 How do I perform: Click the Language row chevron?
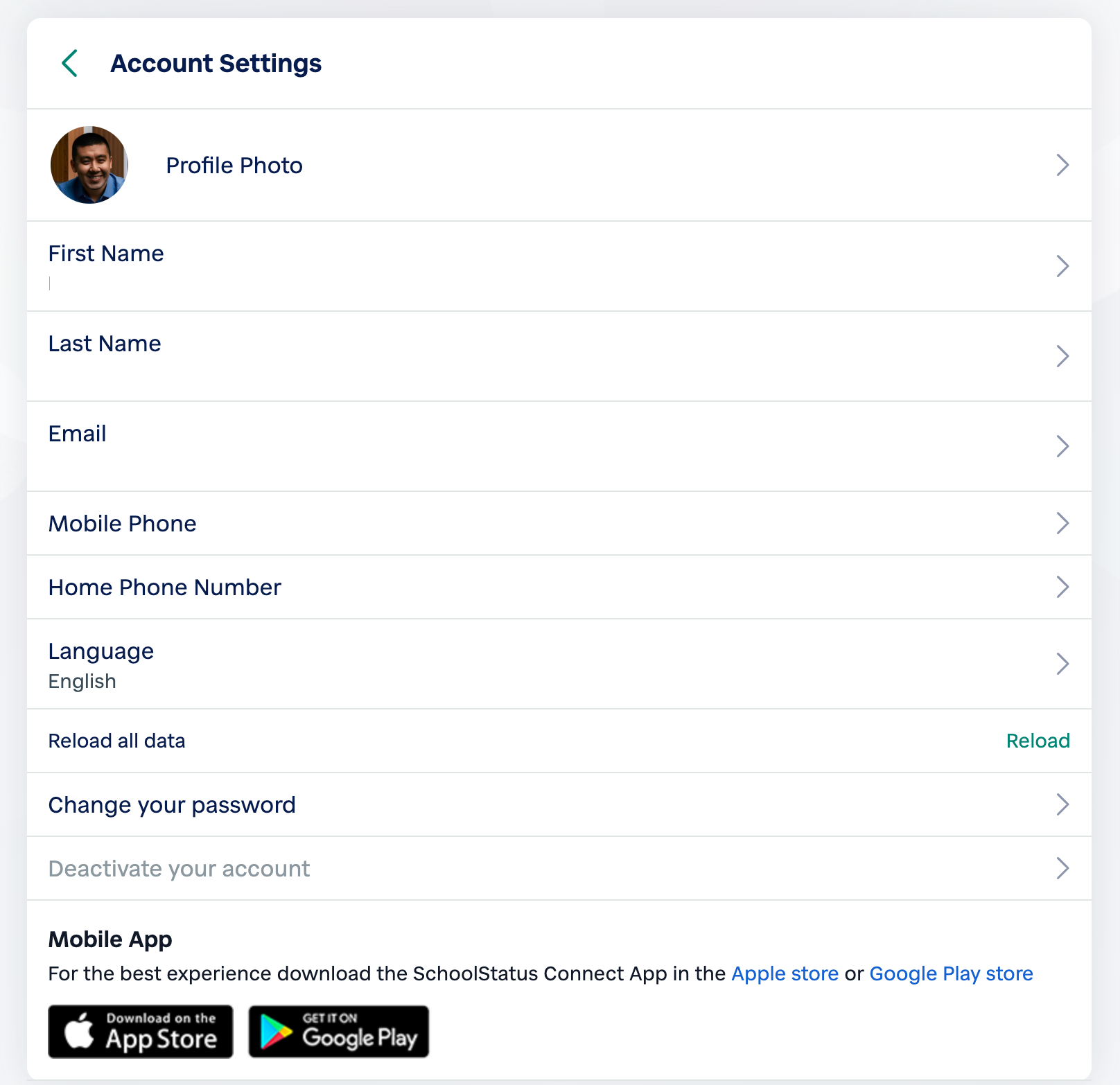pyautogui.click(x=1062, y=664)
